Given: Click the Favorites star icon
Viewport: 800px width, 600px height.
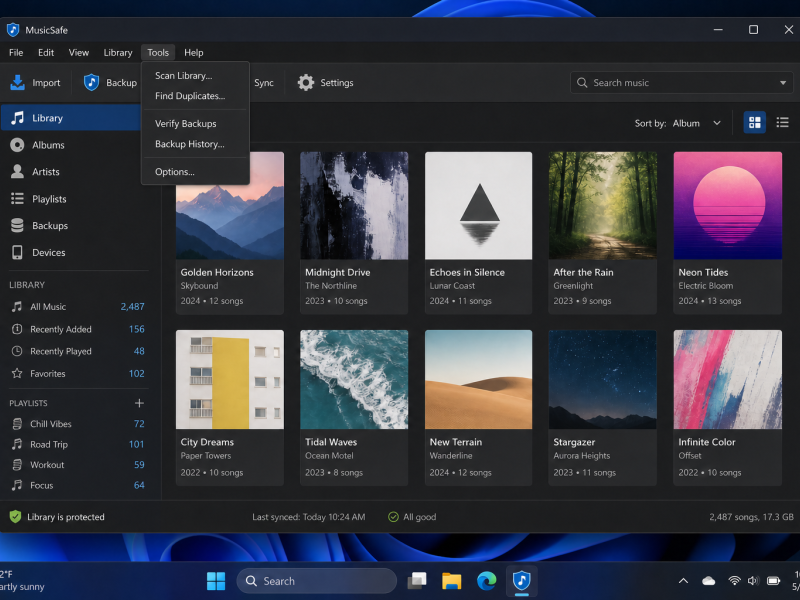Looking at the screenshot, I should click(17, 373).
